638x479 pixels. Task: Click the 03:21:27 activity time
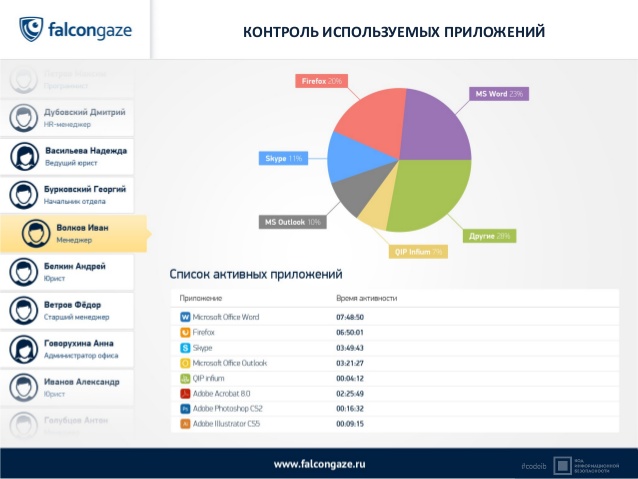(350, 363)
